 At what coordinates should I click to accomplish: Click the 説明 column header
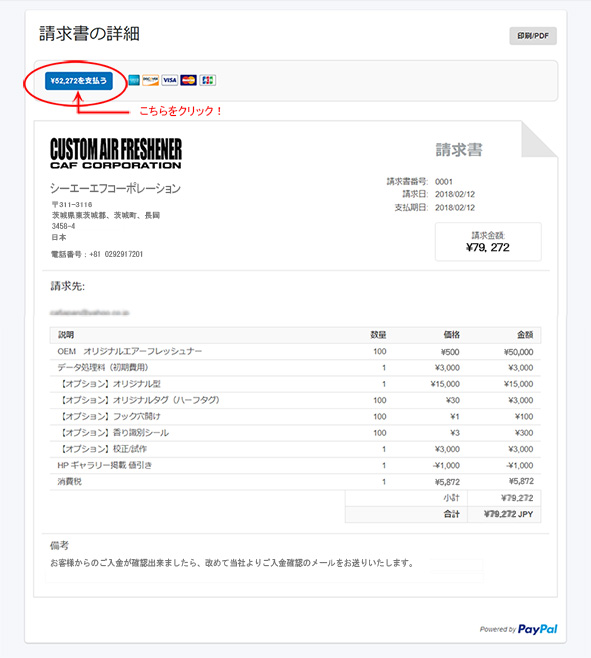coord(66,335)
